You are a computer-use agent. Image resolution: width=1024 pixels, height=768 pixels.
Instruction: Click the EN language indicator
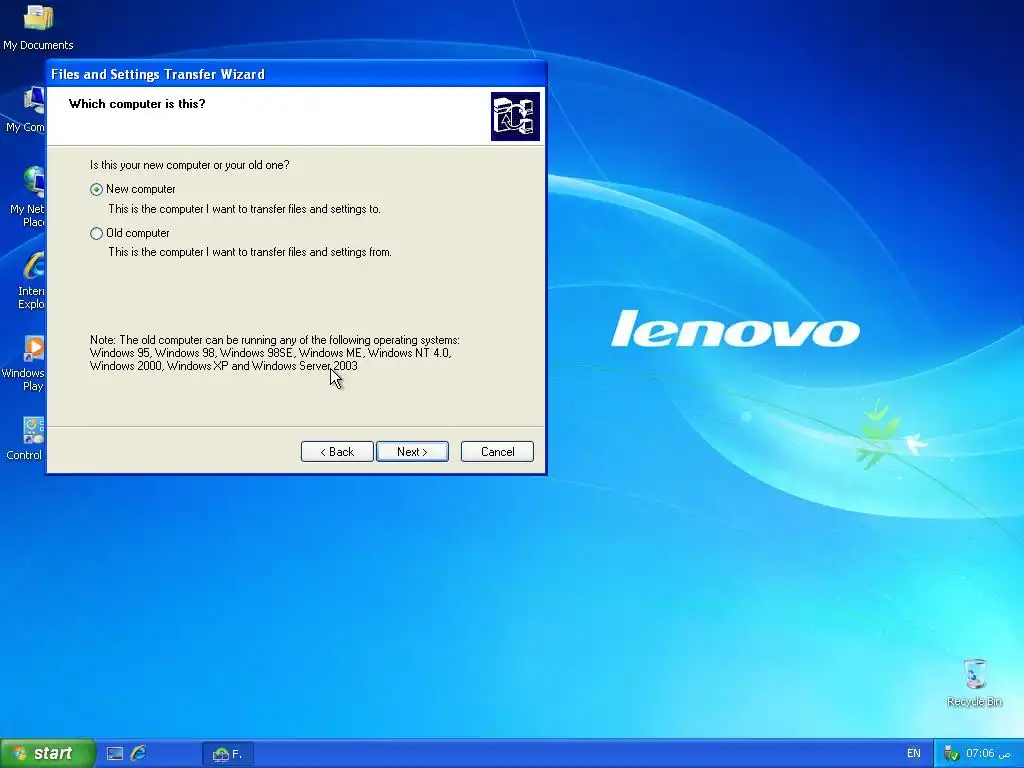click(x=914, y=754)
